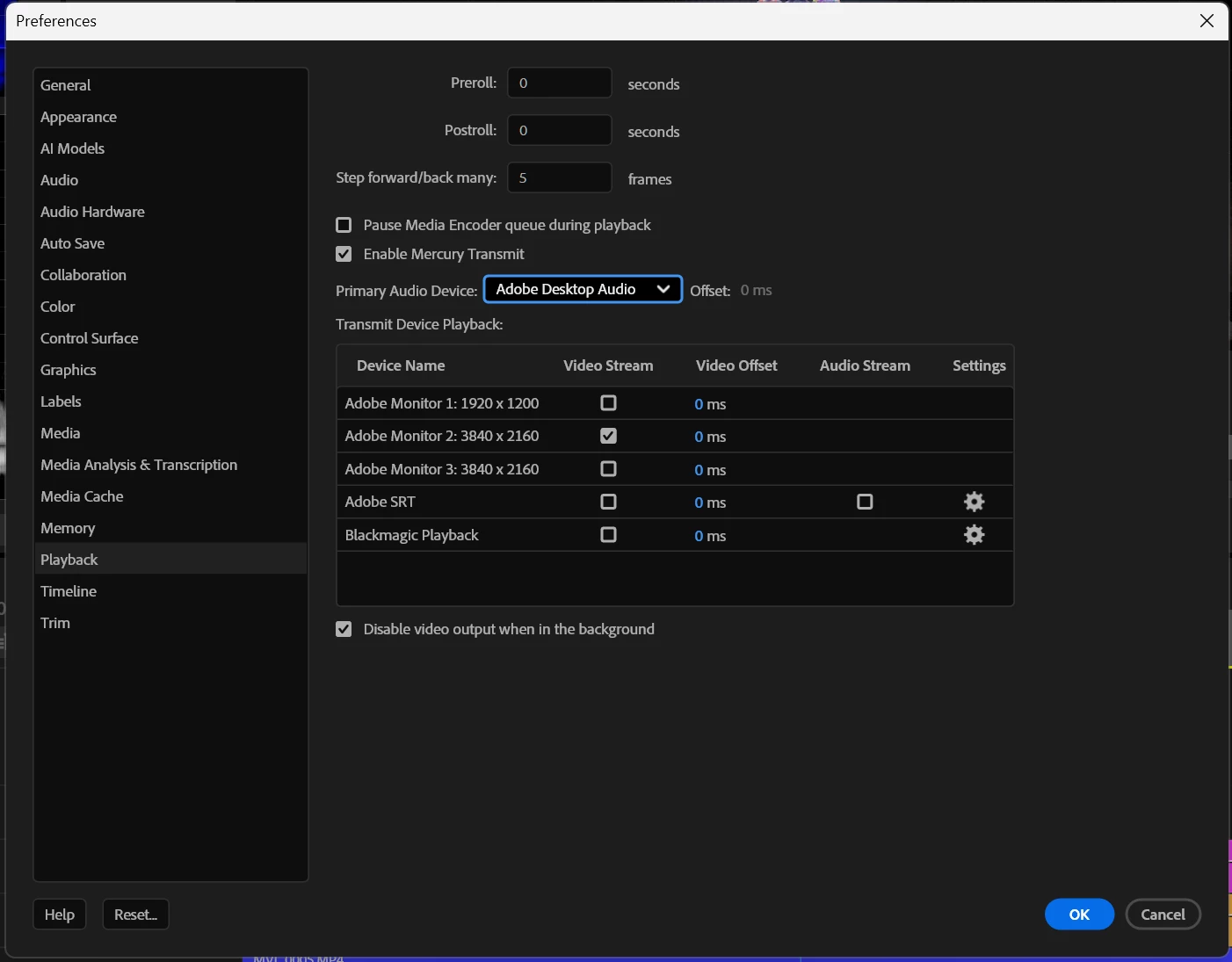Uncheck Disable video output when in background
1232x962 pixels.
tap(344, 629)
